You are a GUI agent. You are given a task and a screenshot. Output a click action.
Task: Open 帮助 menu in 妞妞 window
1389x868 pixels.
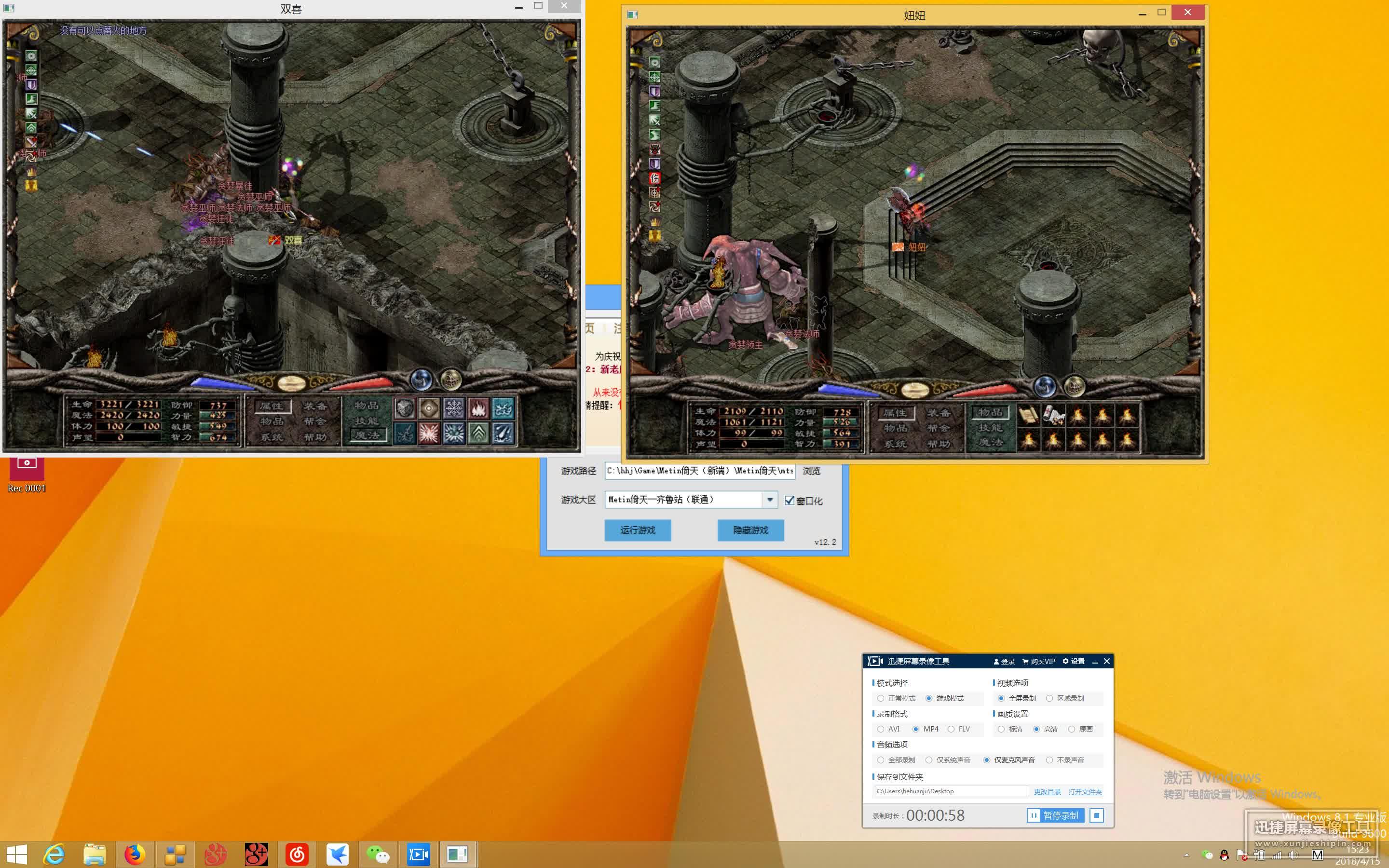939,444
